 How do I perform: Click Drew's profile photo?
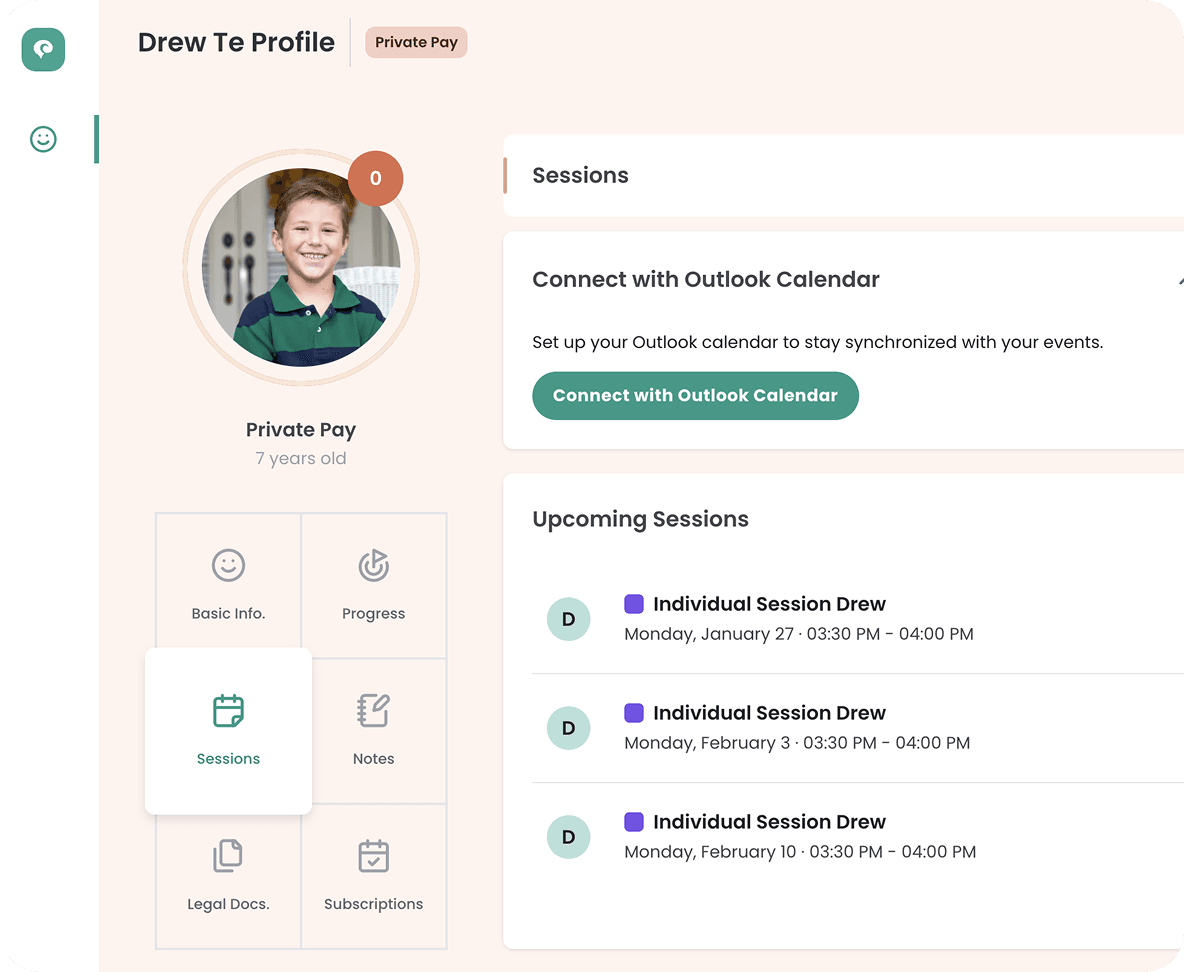coord(300,267)
